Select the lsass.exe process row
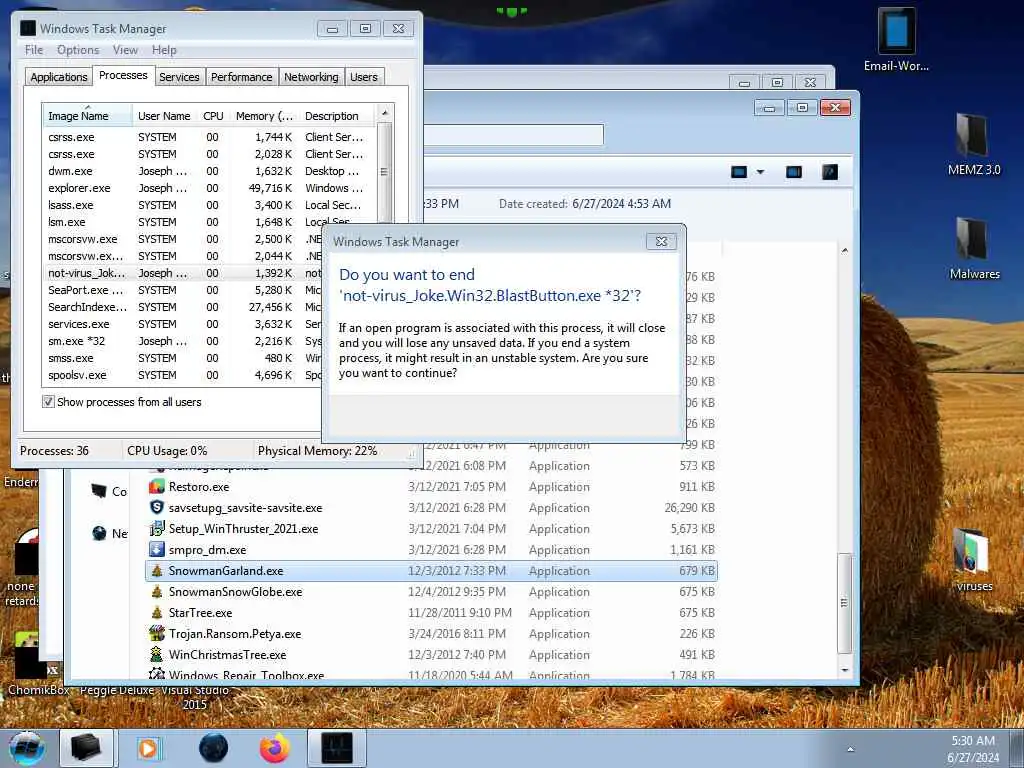 click(x=208, y=205)
